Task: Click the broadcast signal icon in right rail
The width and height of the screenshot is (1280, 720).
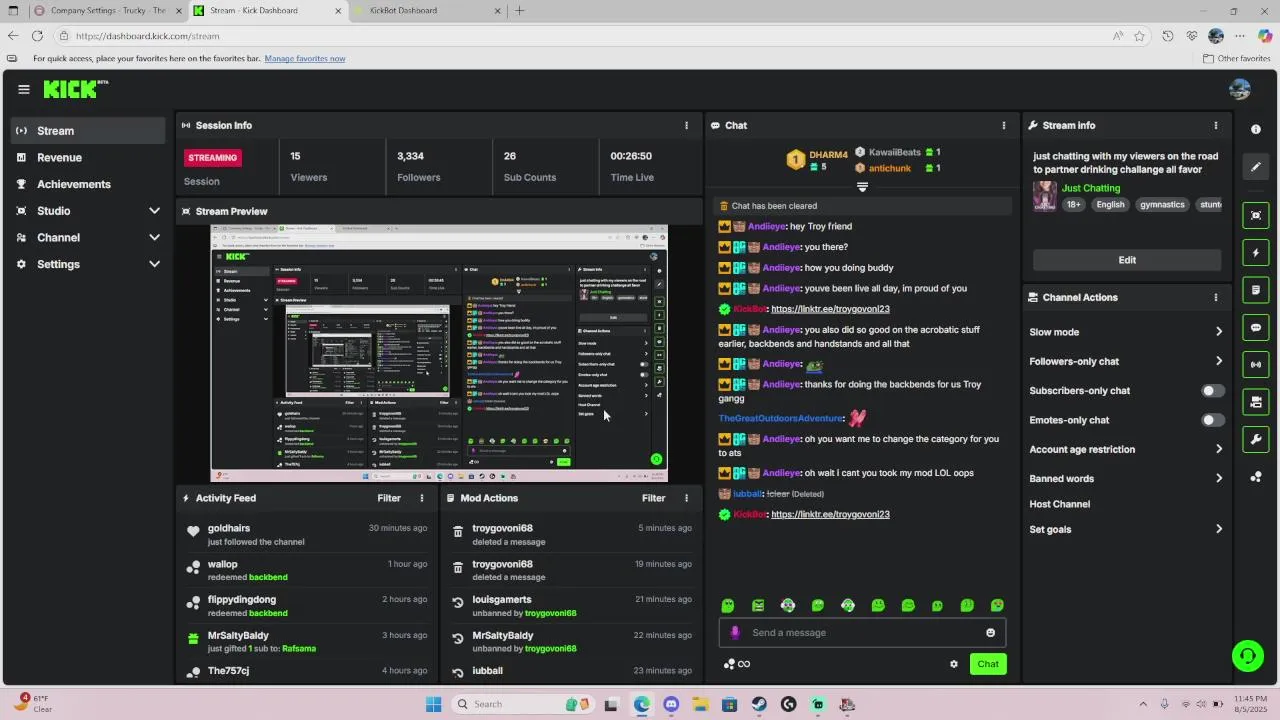Action: tap(1256, 364)
